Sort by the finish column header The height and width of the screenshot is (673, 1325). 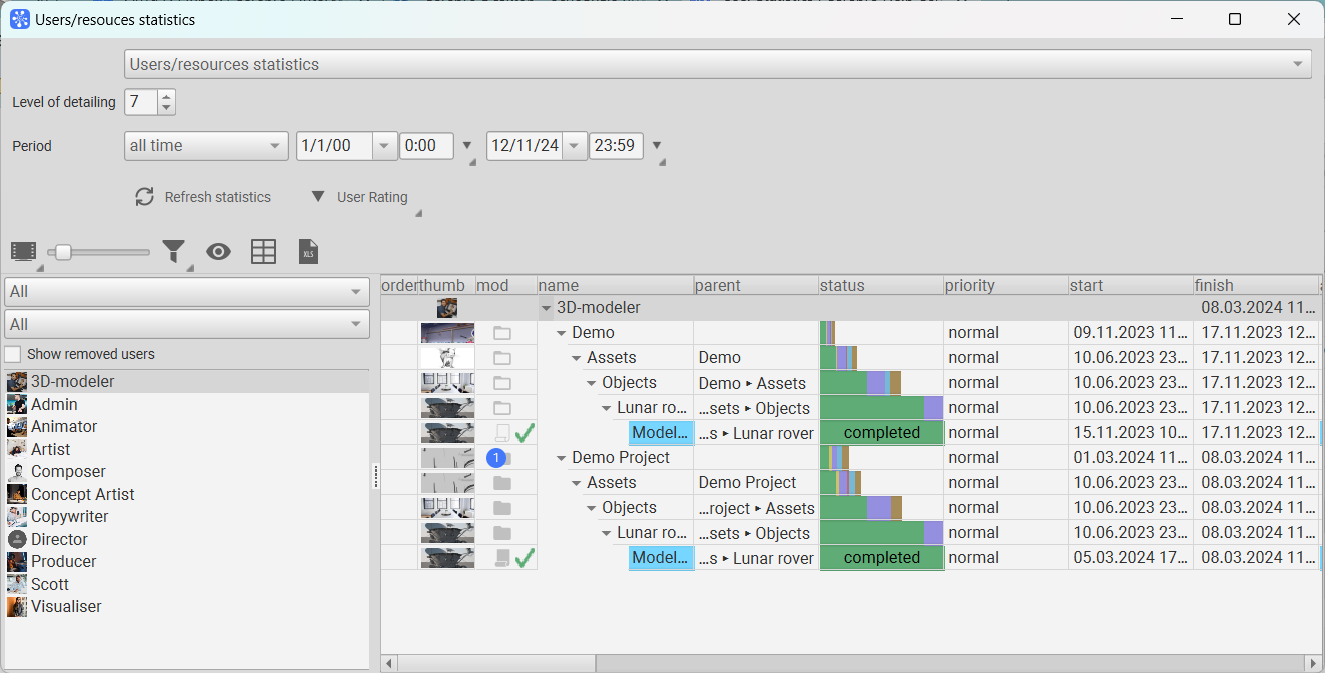(1258, 285)
